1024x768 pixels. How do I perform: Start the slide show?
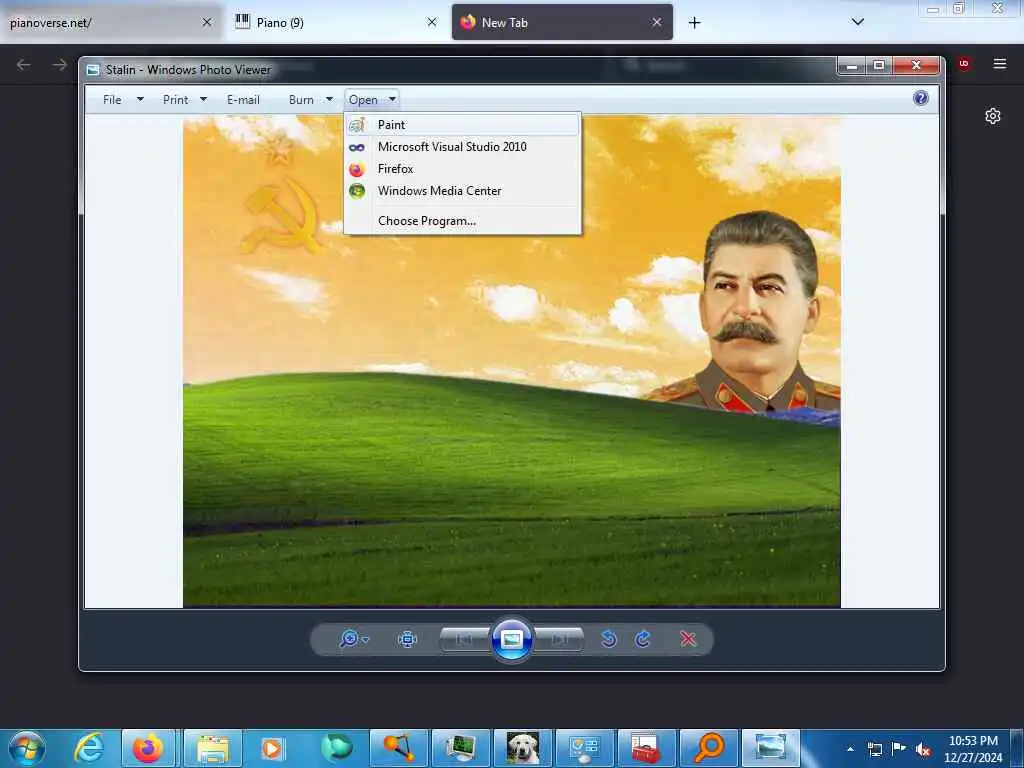pos(511,639)
